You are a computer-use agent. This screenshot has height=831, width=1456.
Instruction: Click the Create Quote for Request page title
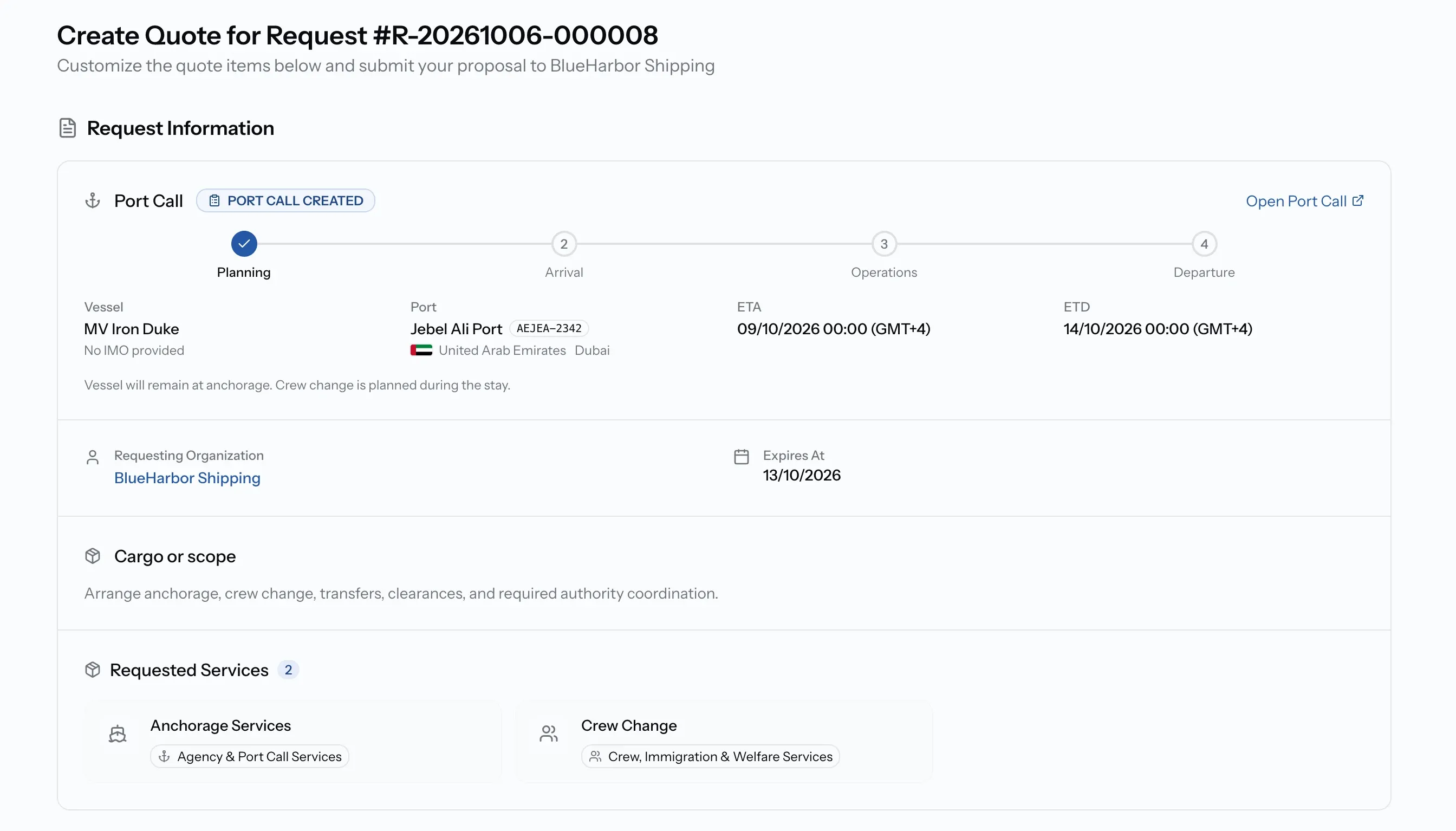click(x=357, y=35)
